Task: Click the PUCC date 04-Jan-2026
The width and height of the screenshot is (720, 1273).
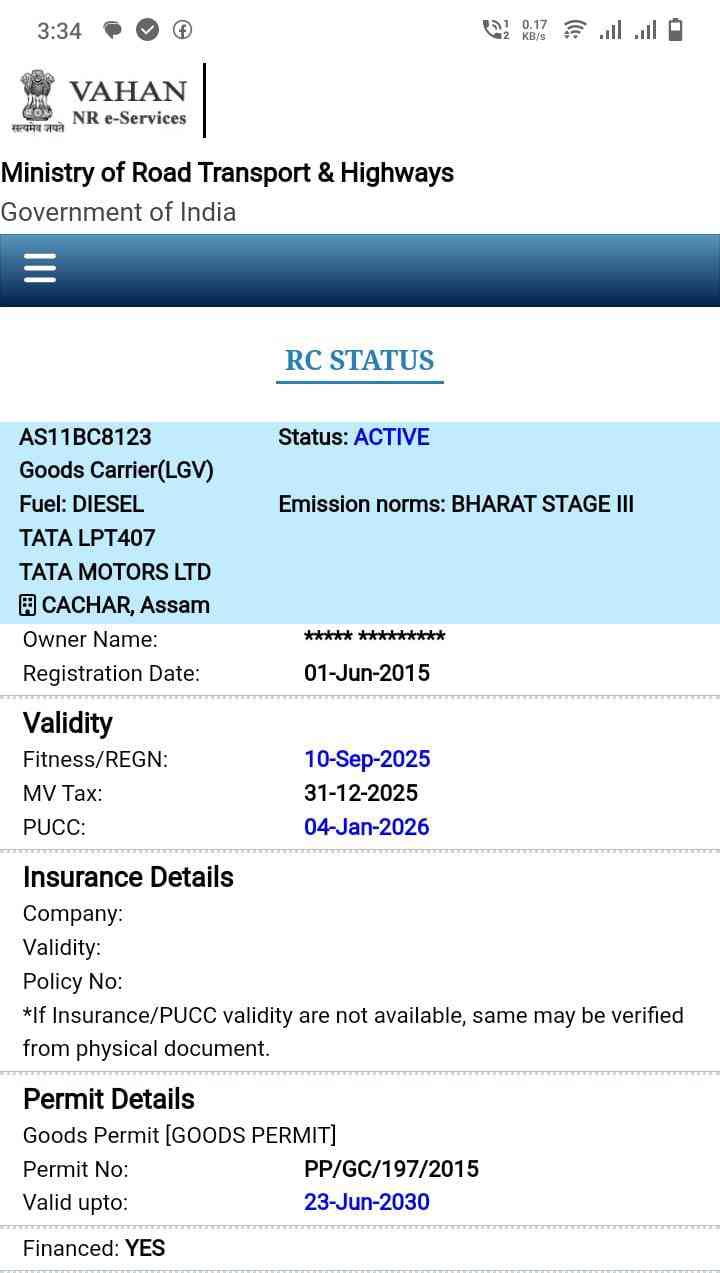Action: pyautogui.click(x=367, y=827)
